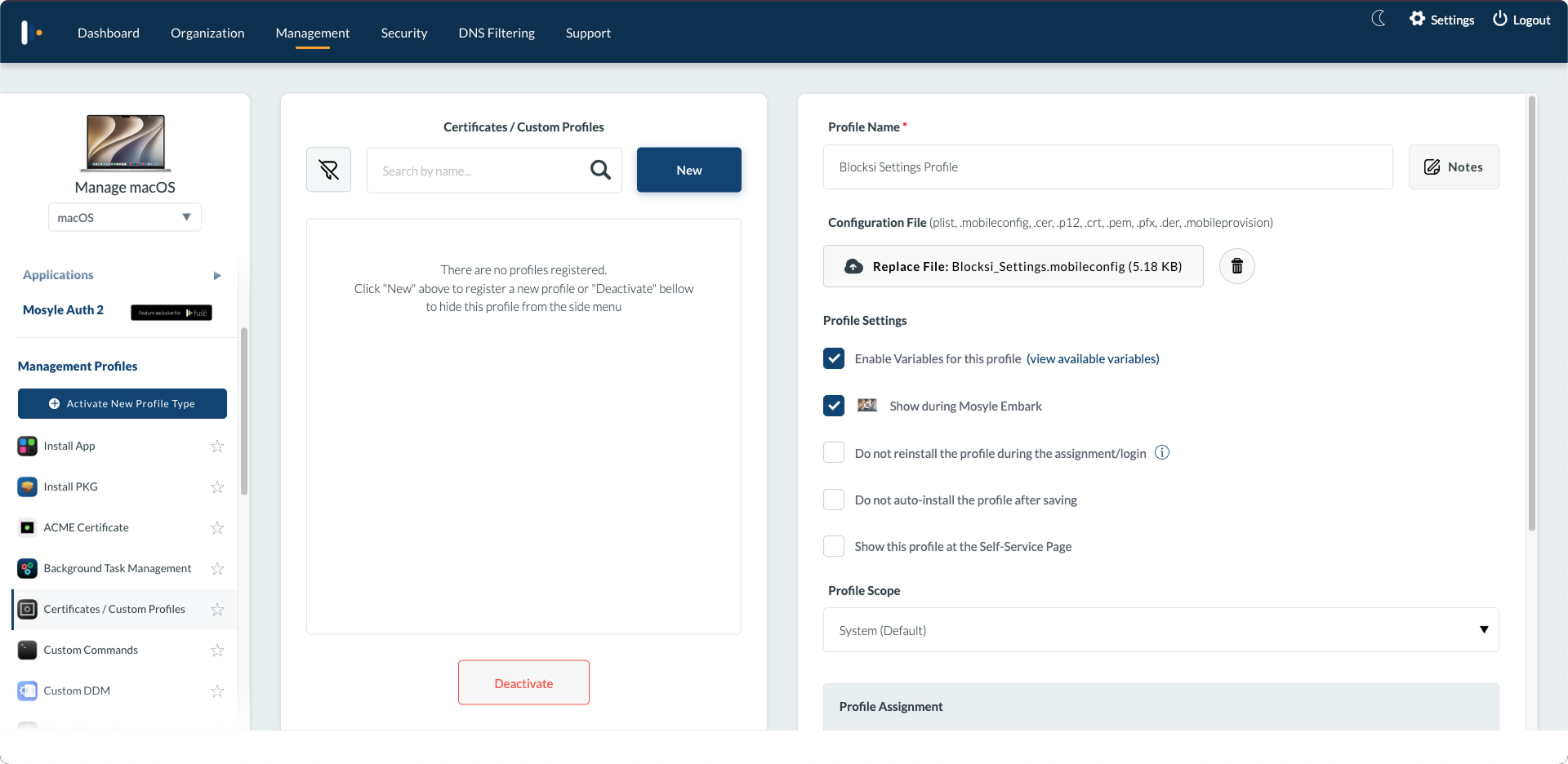The width and height of the screenshot is (1568, 764).
Task: Click Activate New Profile Type
Action: point(122,403)
